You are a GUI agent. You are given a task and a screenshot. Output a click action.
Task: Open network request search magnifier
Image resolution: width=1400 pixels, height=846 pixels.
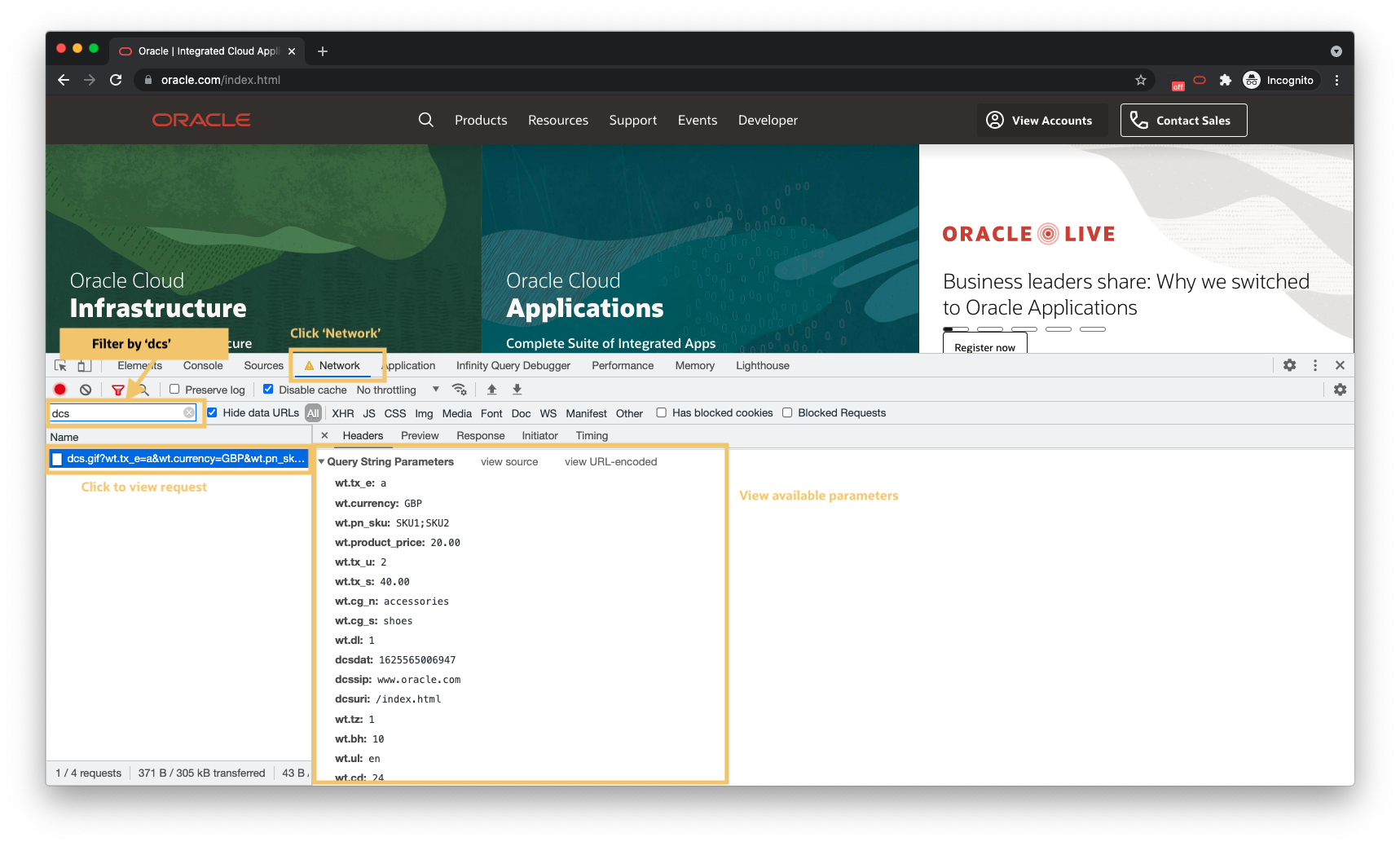coord(143,390)
